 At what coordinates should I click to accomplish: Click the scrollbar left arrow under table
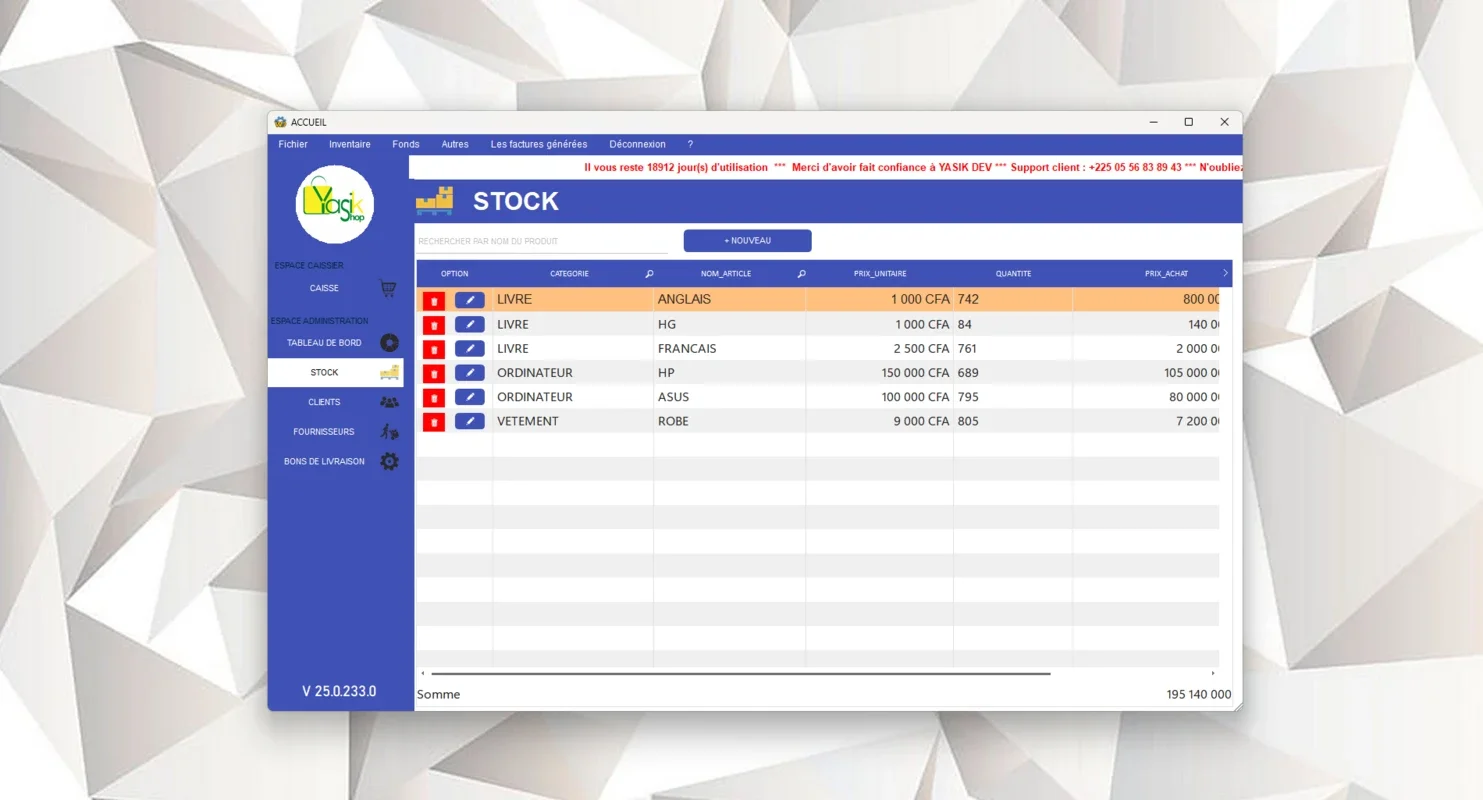(x=422, y=674)
